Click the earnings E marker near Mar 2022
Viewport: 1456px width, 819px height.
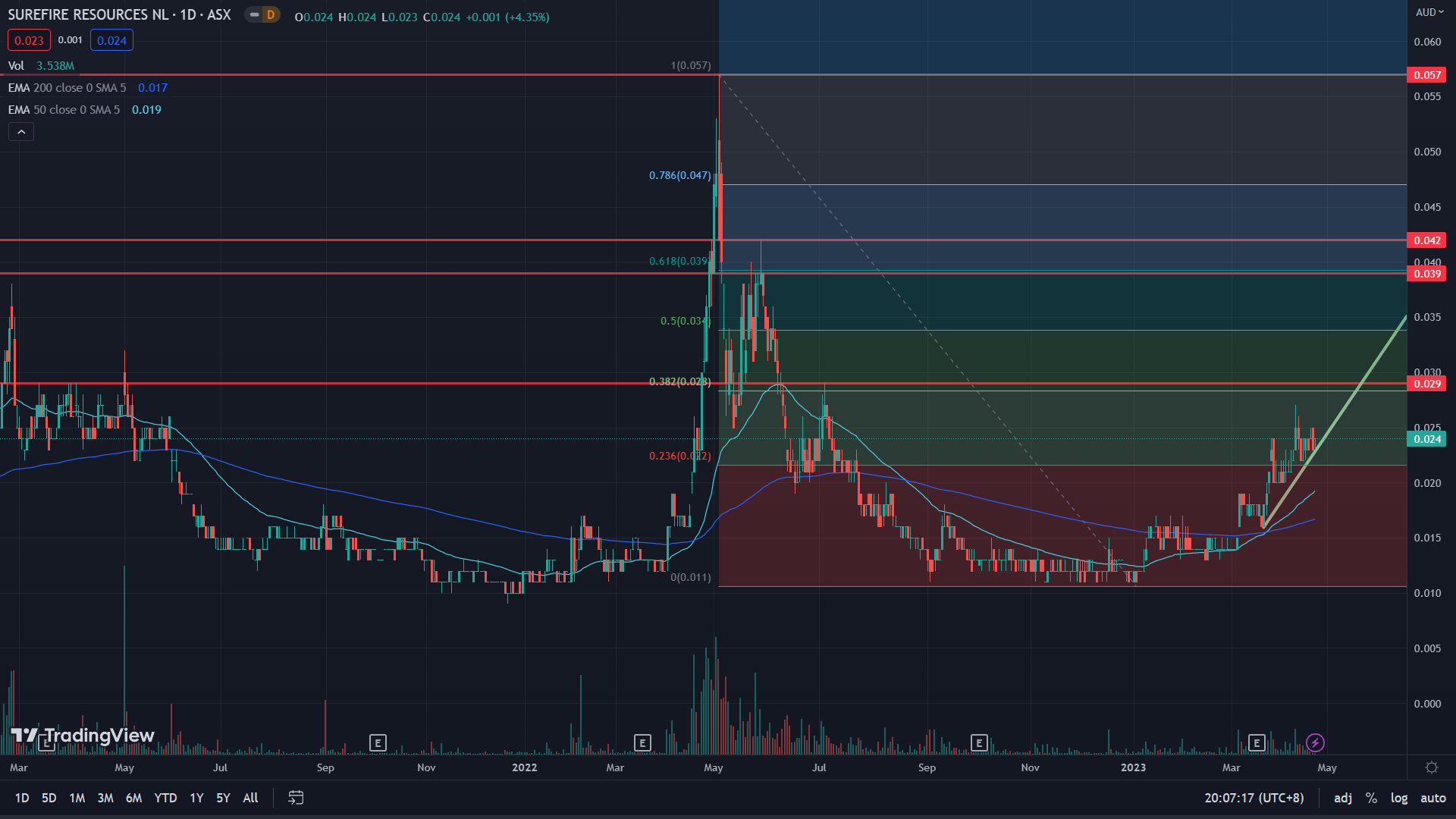pos(642,742)
